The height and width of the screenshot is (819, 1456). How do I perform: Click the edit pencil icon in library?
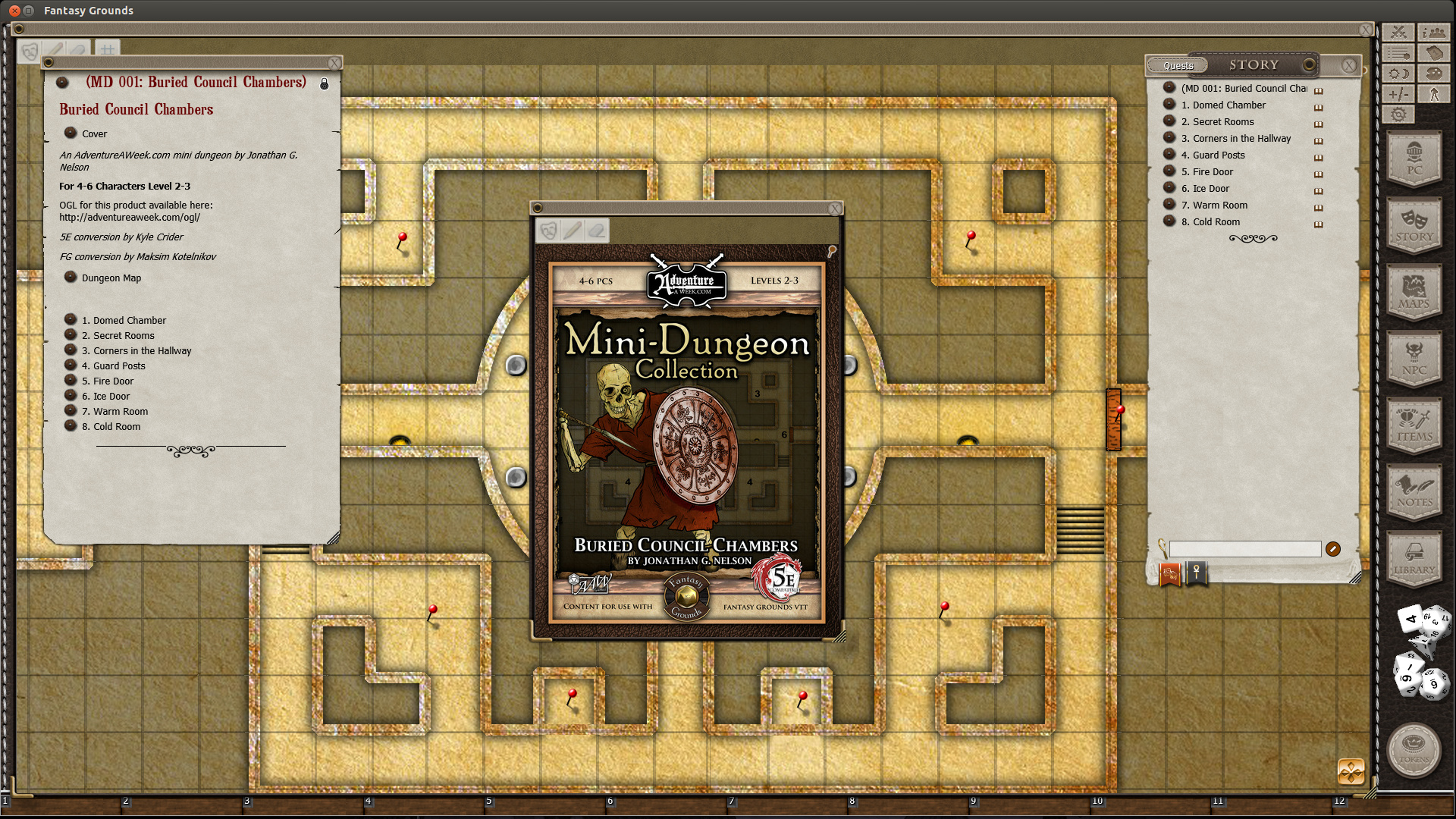point(1333,548)
